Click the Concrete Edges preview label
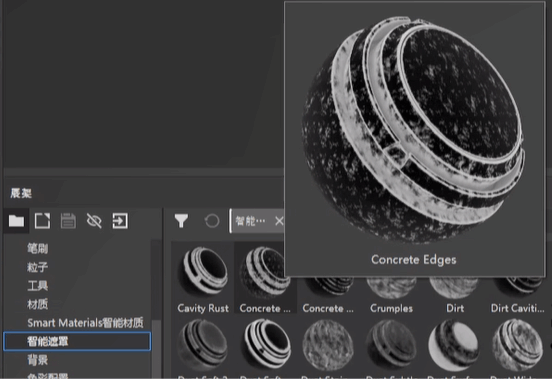552x379 pixels. click(414, 260)
